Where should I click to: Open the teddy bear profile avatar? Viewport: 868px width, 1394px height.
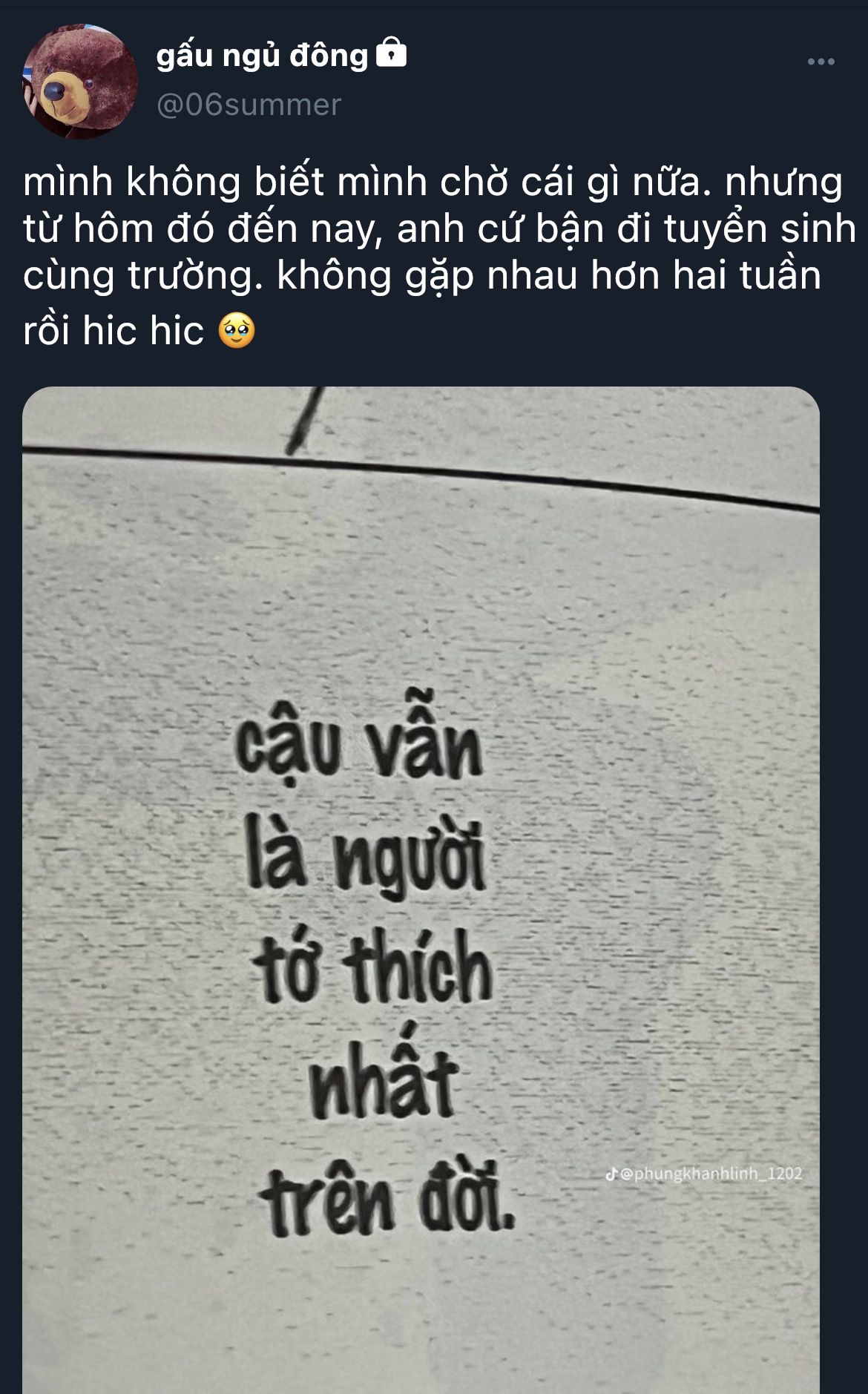click(80, 82)
